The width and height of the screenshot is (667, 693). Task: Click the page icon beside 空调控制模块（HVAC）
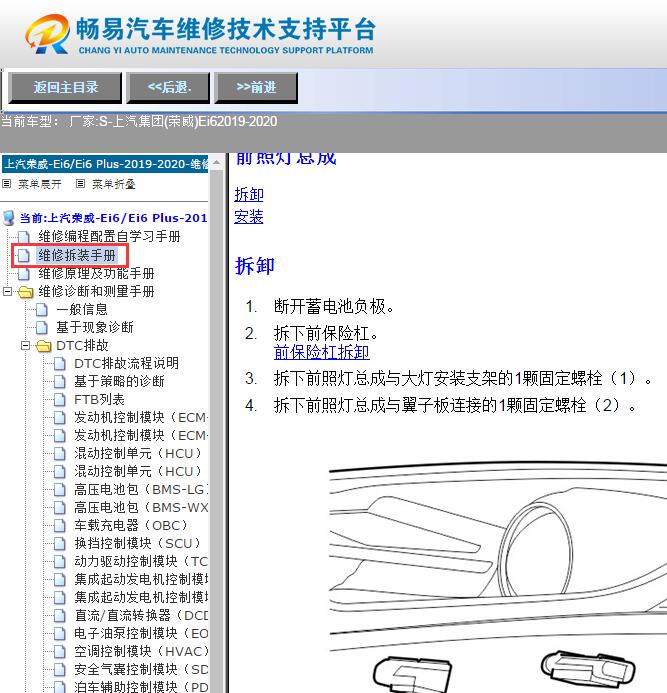coord(60,652)
